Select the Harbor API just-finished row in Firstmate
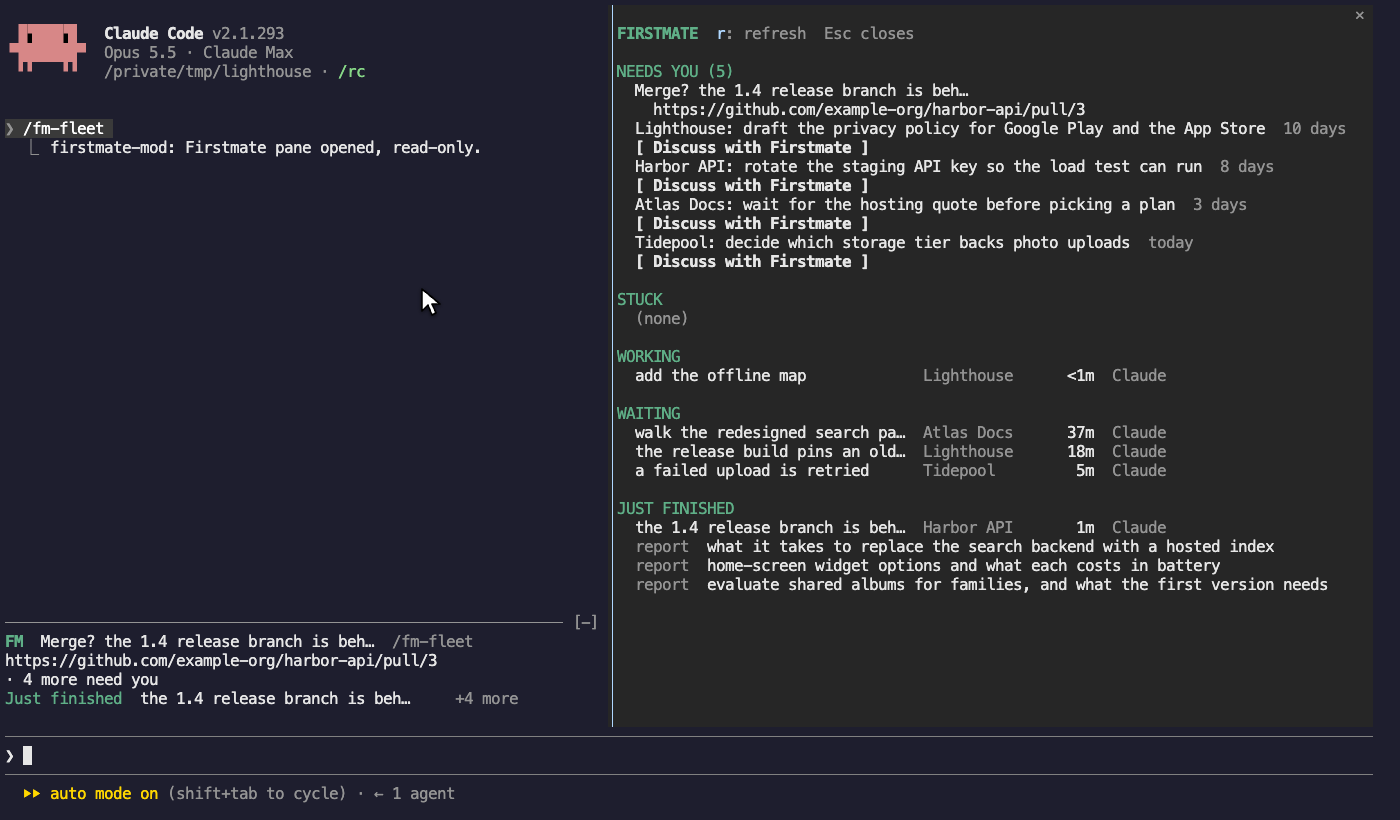The width and height of the screenshot is (1400, 820). click(x=900, y=527)
